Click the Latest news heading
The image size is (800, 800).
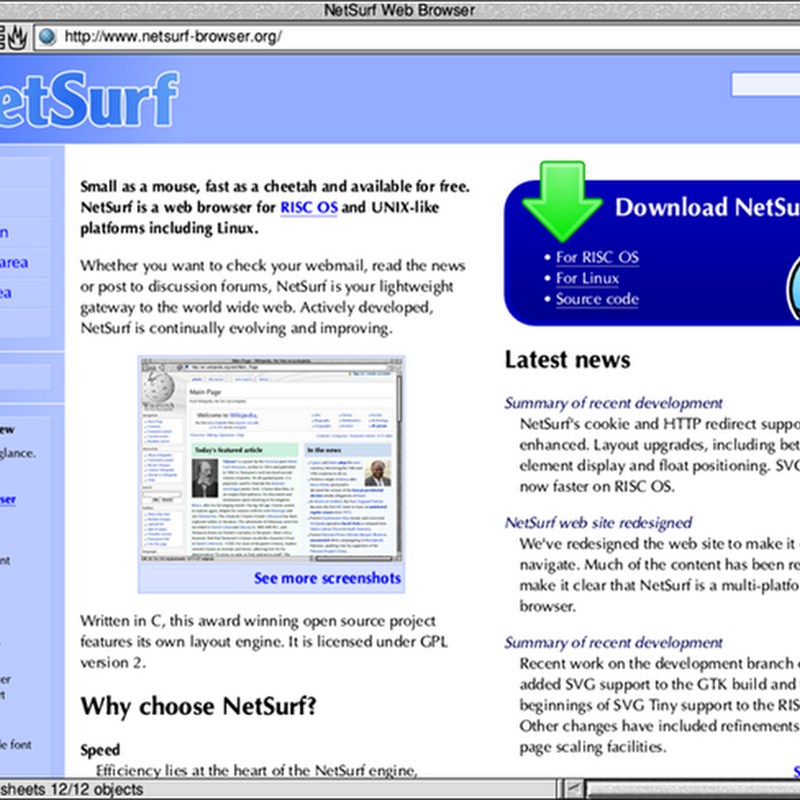click(x=567, y=360)
